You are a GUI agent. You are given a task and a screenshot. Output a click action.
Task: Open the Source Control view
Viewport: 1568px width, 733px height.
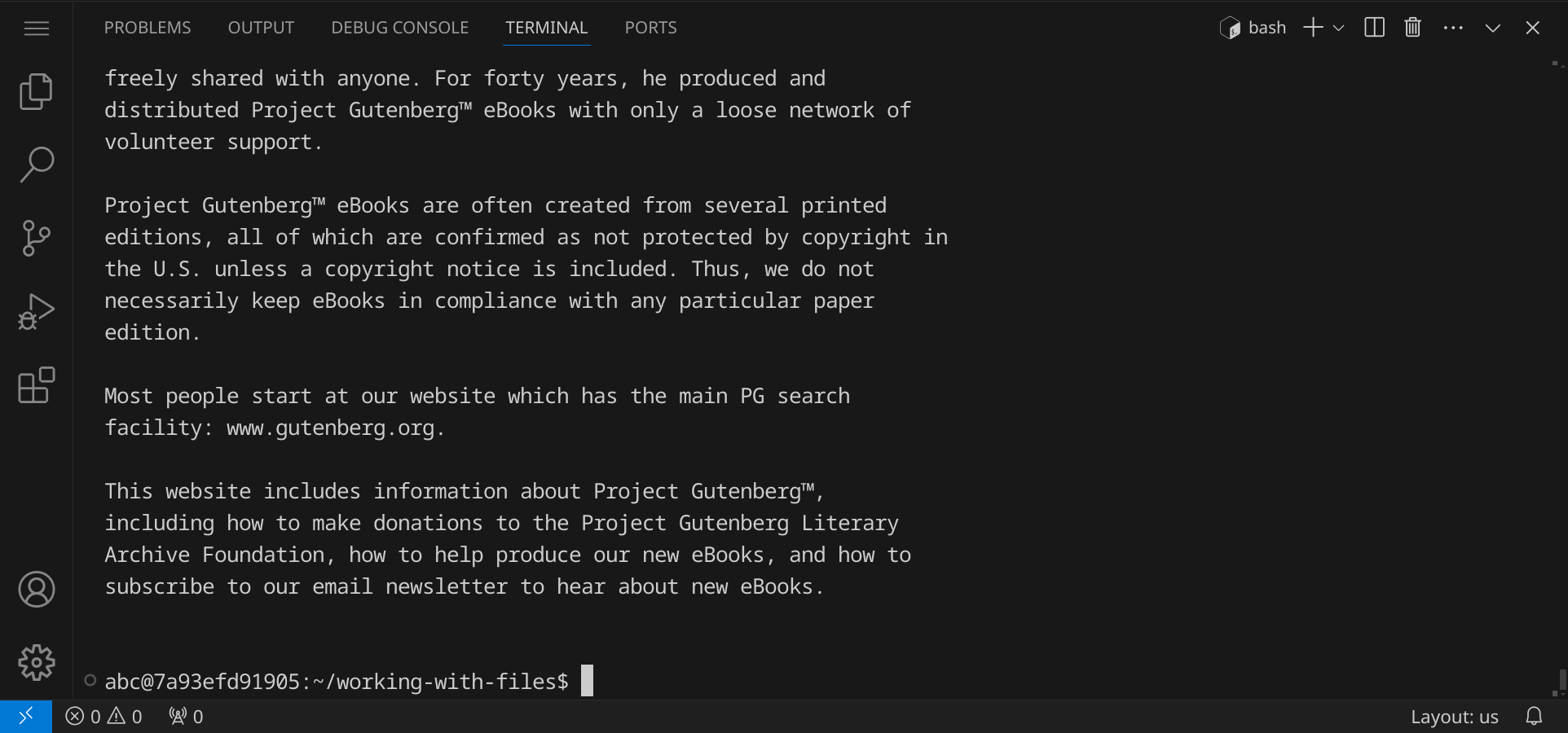click(x=36, y=238)
